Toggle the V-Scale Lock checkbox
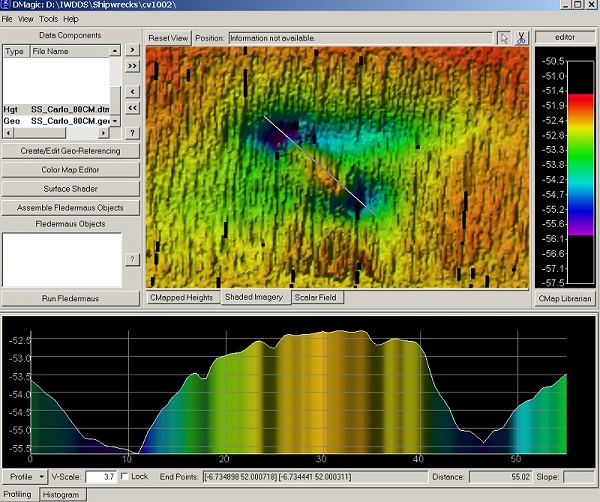Image resolution: width=600 pixels, height=502 pixels. [124, 476]
